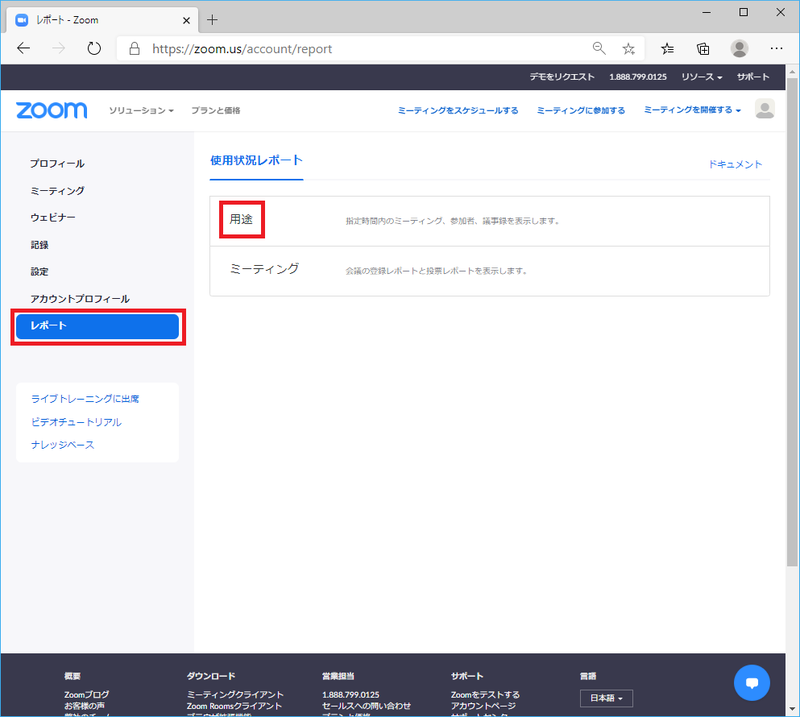Open the magnifier zoom icon in address bar
The width and height of the screenshot is (800, 717).
[x=599, y=48]
